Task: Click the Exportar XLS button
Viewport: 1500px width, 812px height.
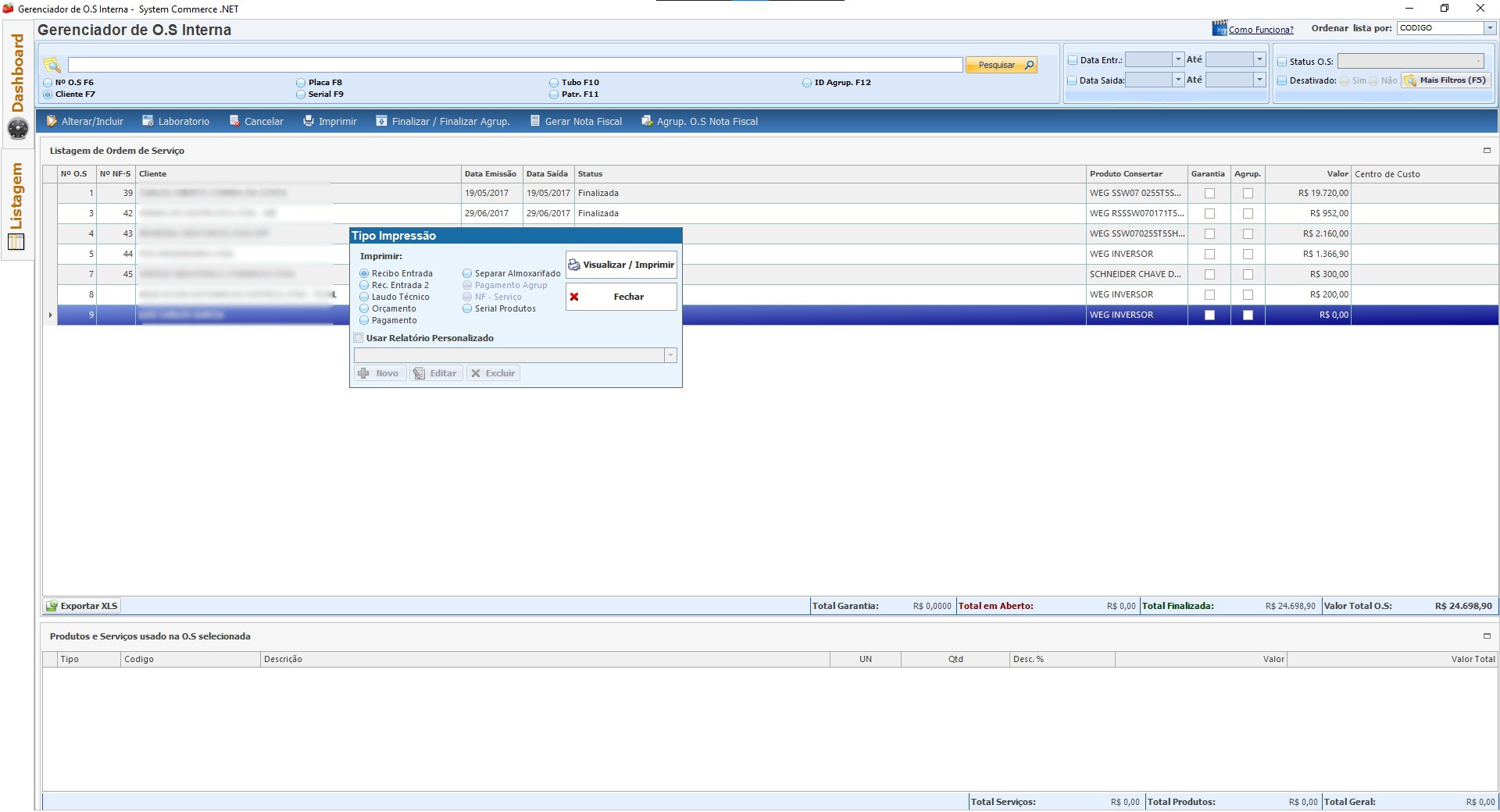Action: point(82,606)
